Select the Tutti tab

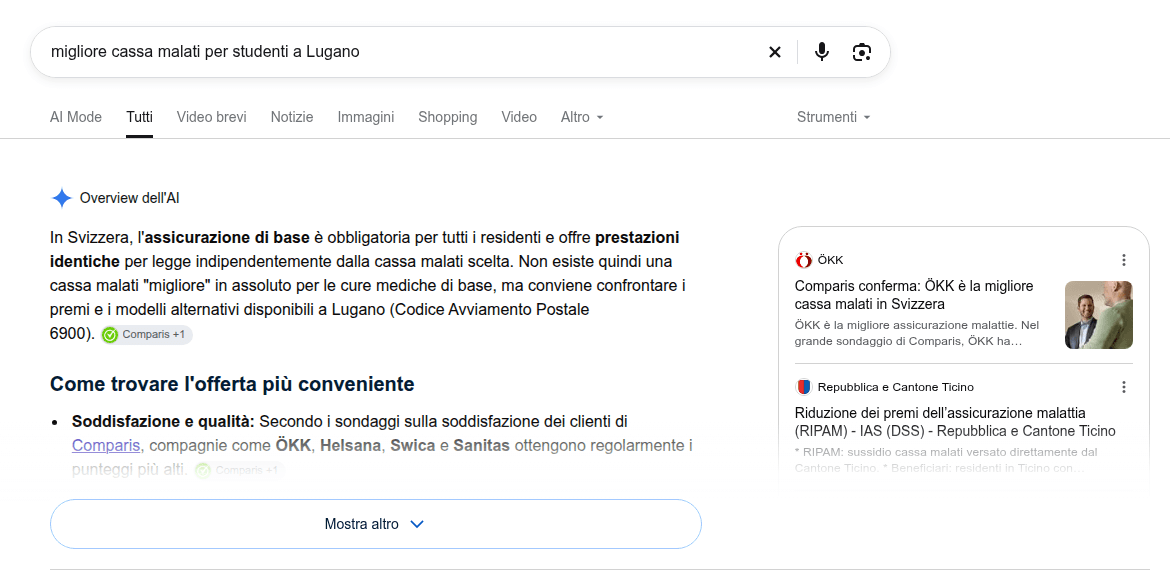click(x=140, y=117)
